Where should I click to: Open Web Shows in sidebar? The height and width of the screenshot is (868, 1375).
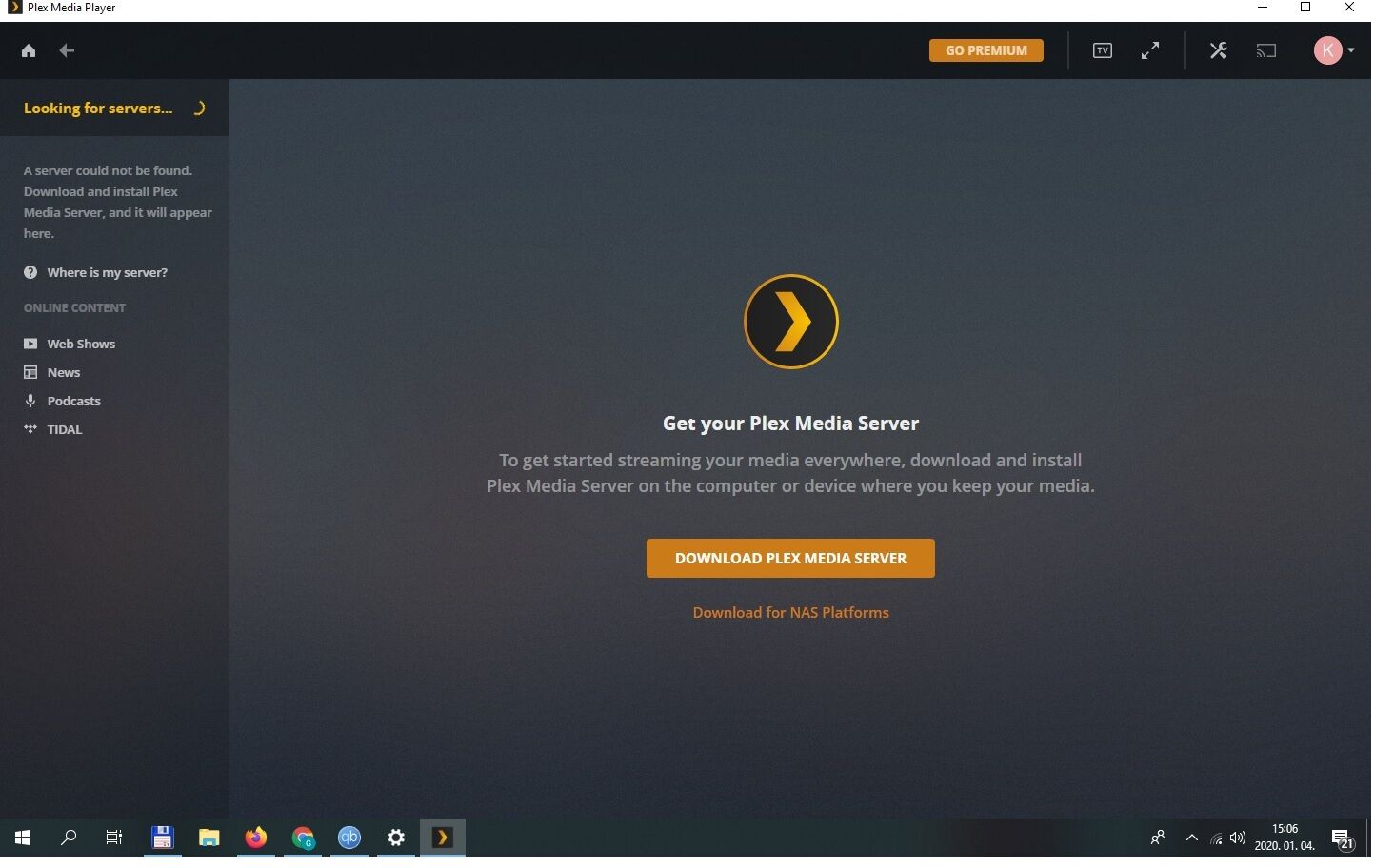click(x=81, y=345)
